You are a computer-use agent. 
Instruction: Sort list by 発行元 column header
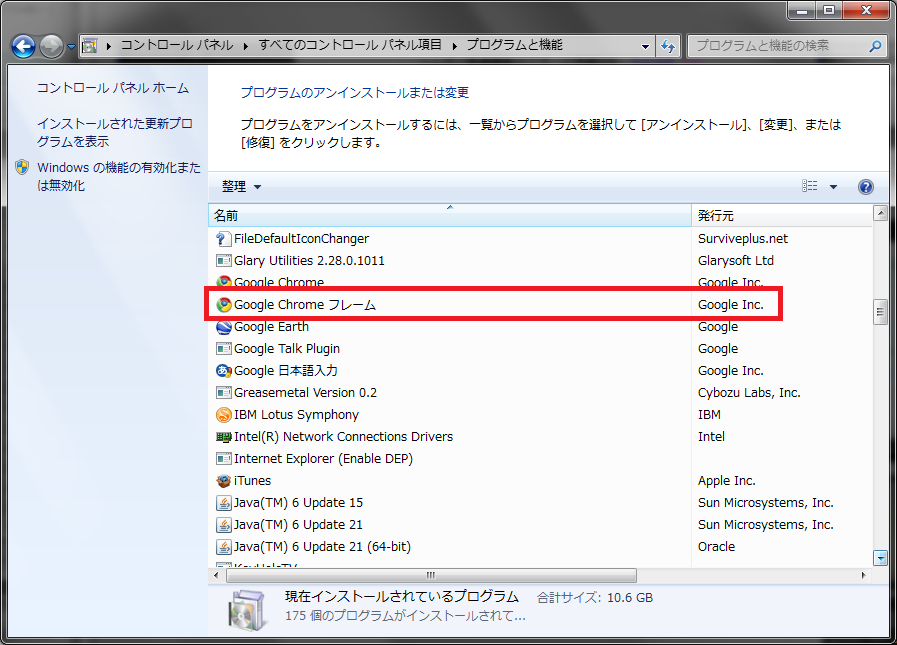tap(781, 216)
